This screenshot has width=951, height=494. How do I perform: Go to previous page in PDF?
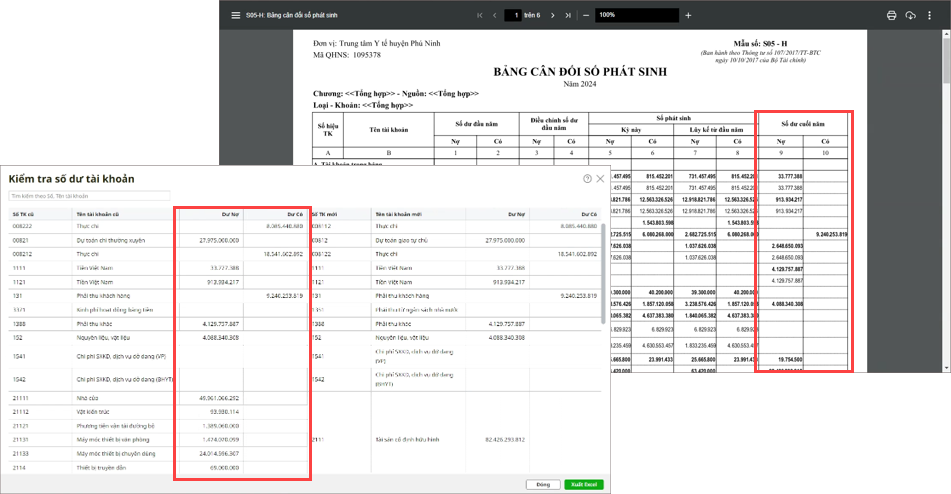click(494, 15)
